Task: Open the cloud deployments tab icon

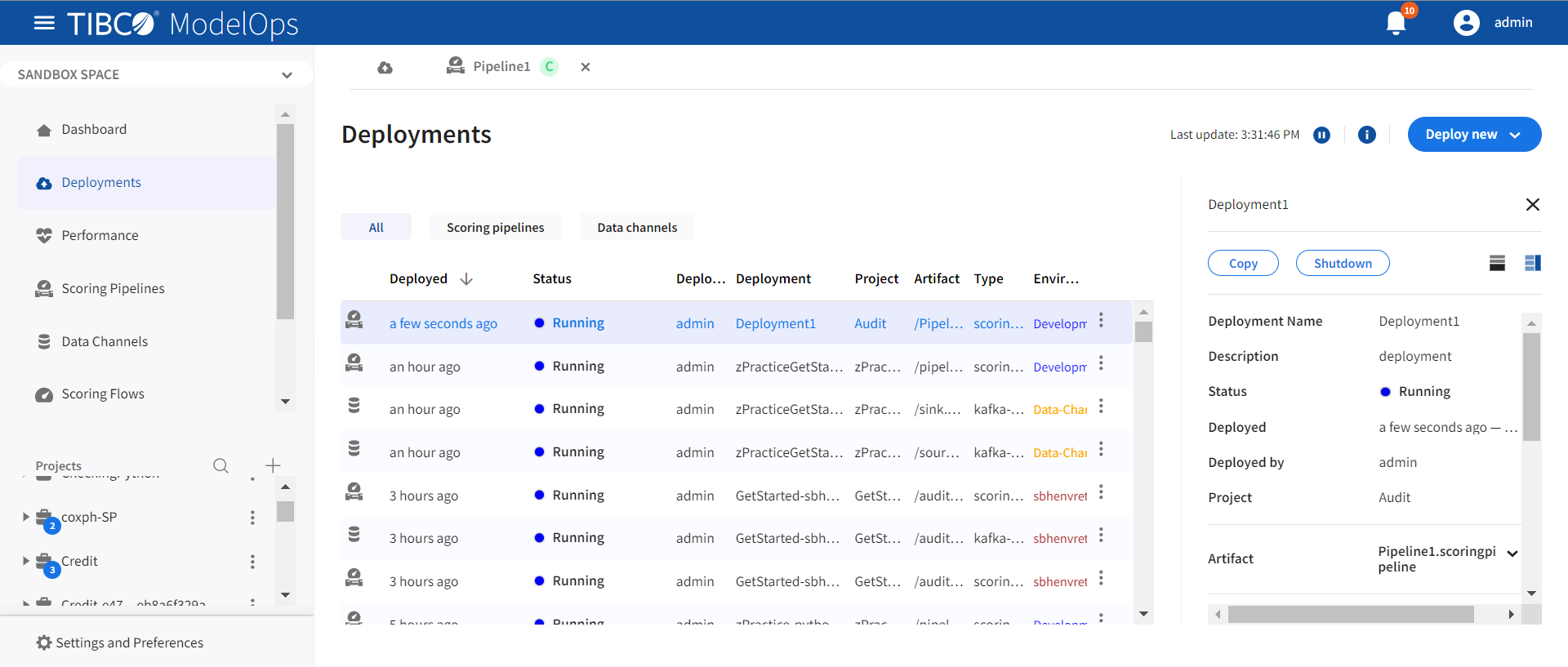Action: pyautogui.click(x=385, y=67)
